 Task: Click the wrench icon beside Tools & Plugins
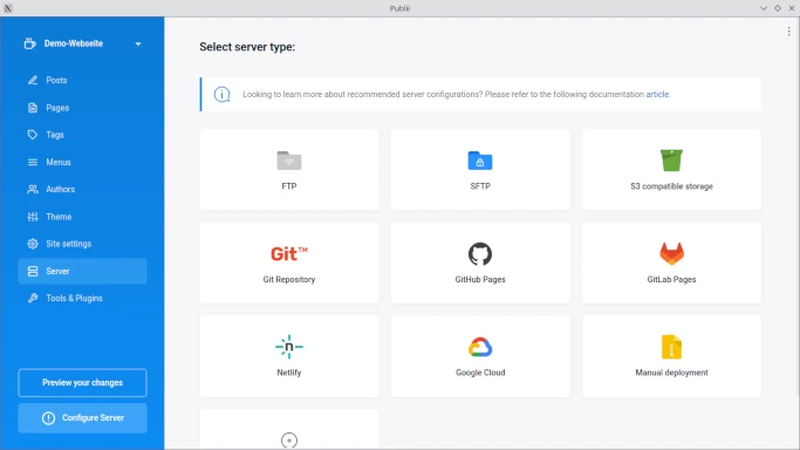[33, 298]
